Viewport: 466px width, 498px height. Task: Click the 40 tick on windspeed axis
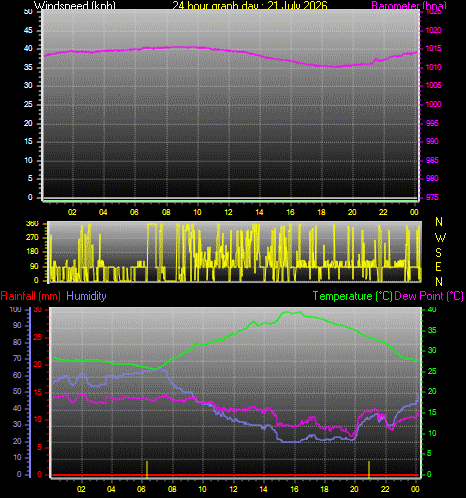[28, 48]
